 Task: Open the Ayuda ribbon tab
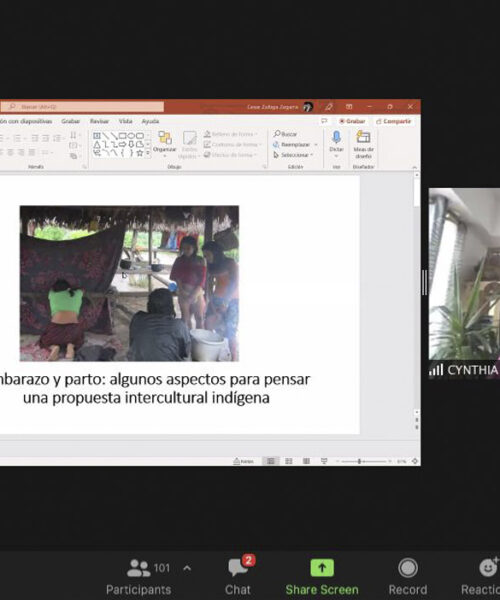[150, 121]
